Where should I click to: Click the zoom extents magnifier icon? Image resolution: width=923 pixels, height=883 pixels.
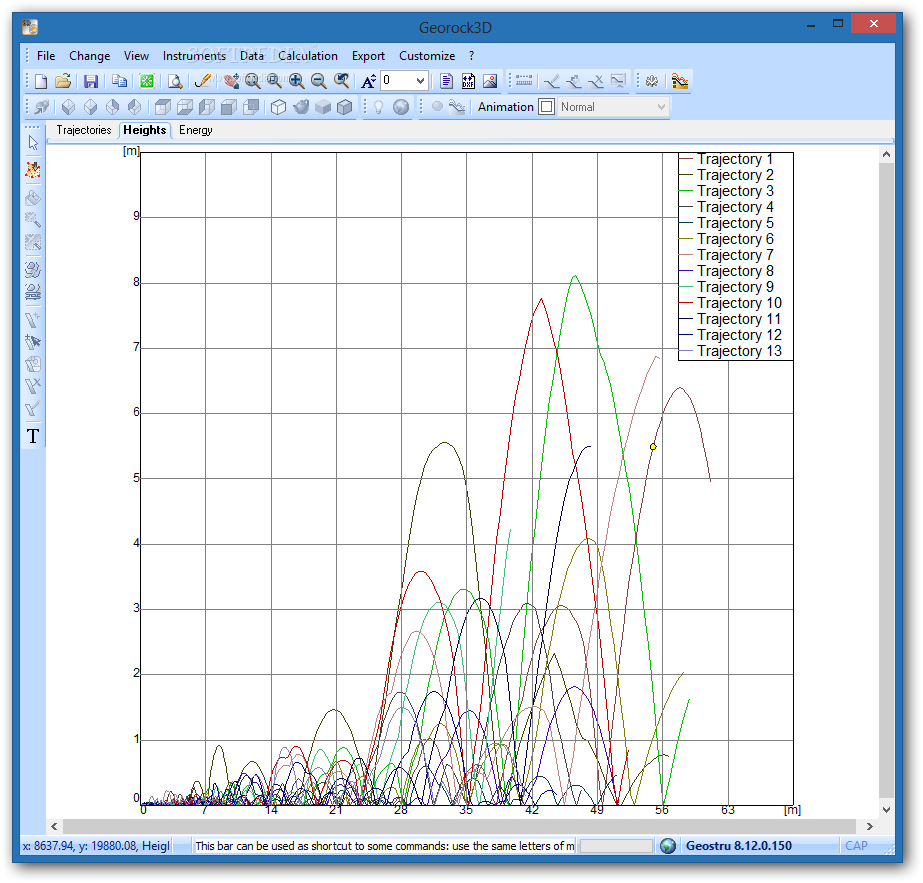click(x=253, y=81)
